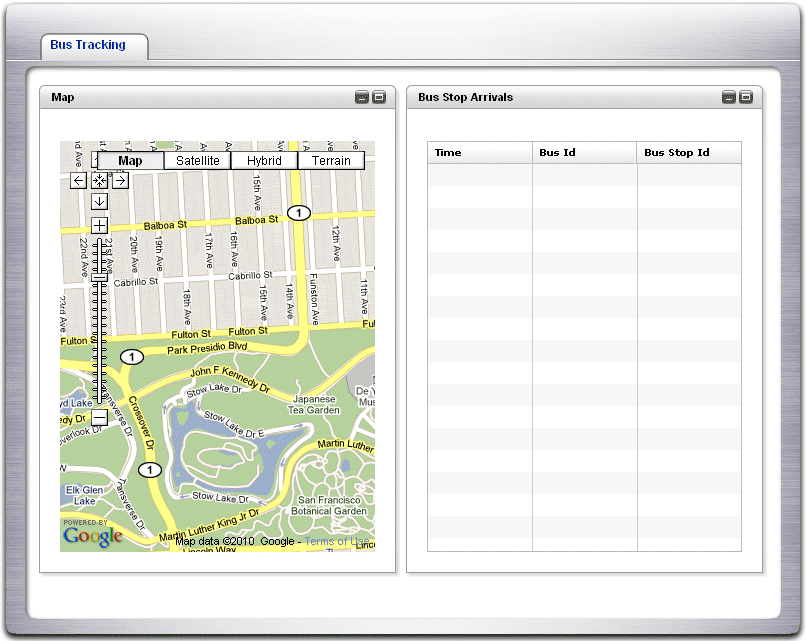Viewport: 806px width, 641px height.
Task: Click route 1 marker near Park Presidio Blvd
Action: point(132,357)
